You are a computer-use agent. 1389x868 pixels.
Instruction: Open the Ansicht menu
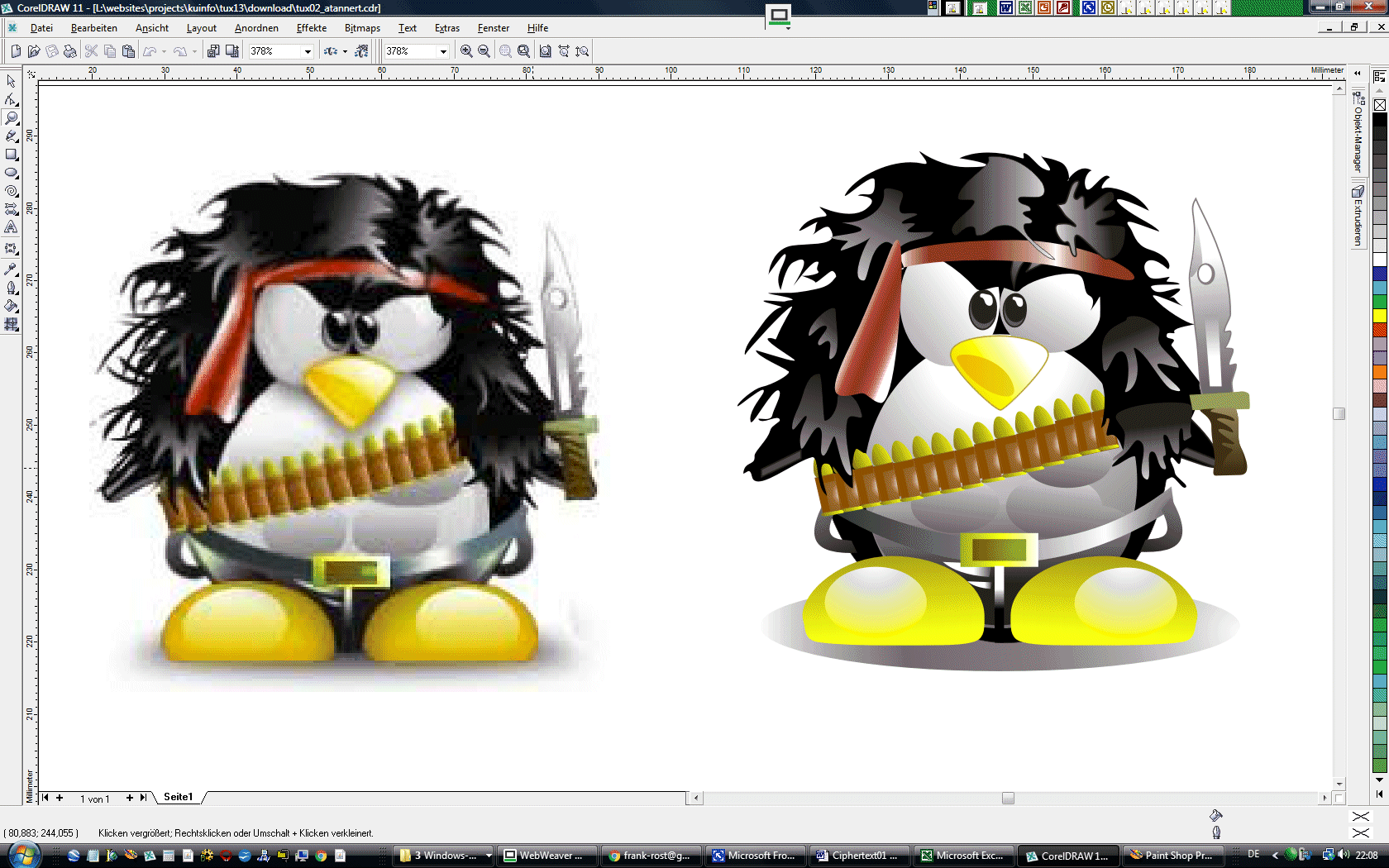click(x=152, y=28)
